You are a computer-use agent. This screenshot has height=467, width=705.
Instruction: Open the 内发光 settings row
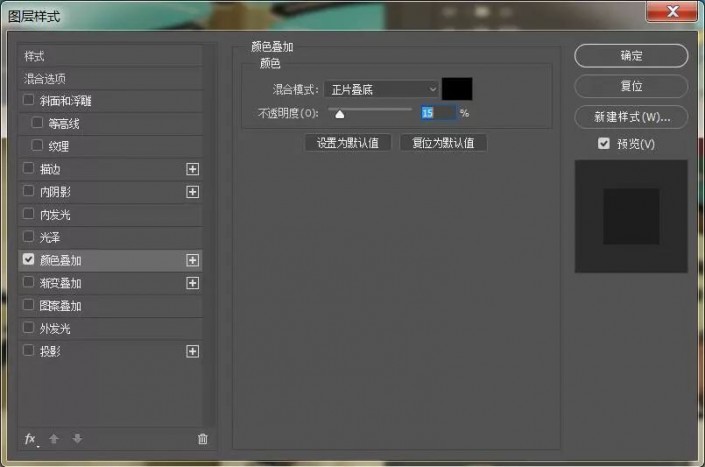coord(110,215)
